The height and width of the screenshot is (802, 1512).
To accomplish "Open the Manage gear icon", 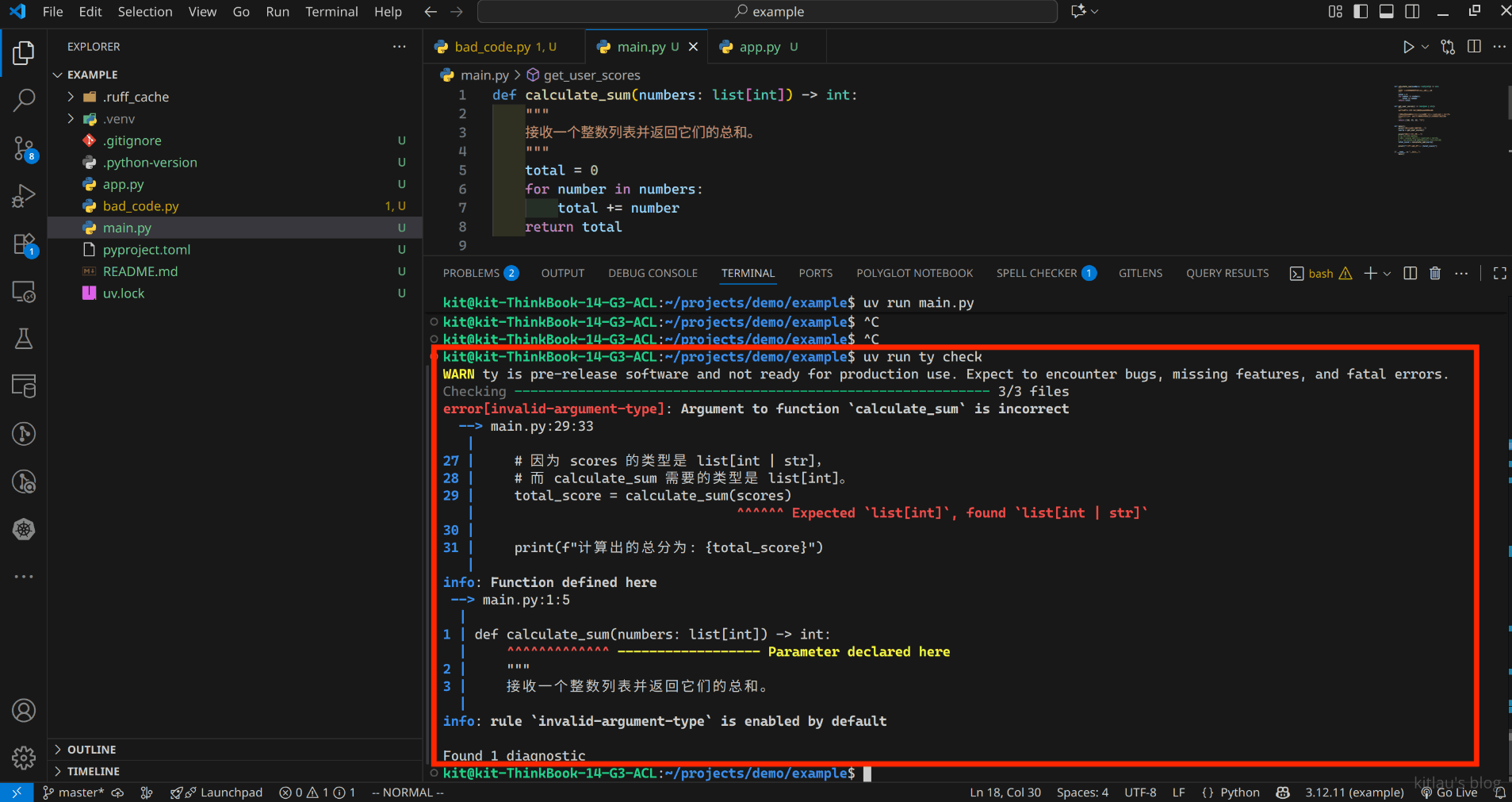I will pyautogui.click(x=24, y=758).
